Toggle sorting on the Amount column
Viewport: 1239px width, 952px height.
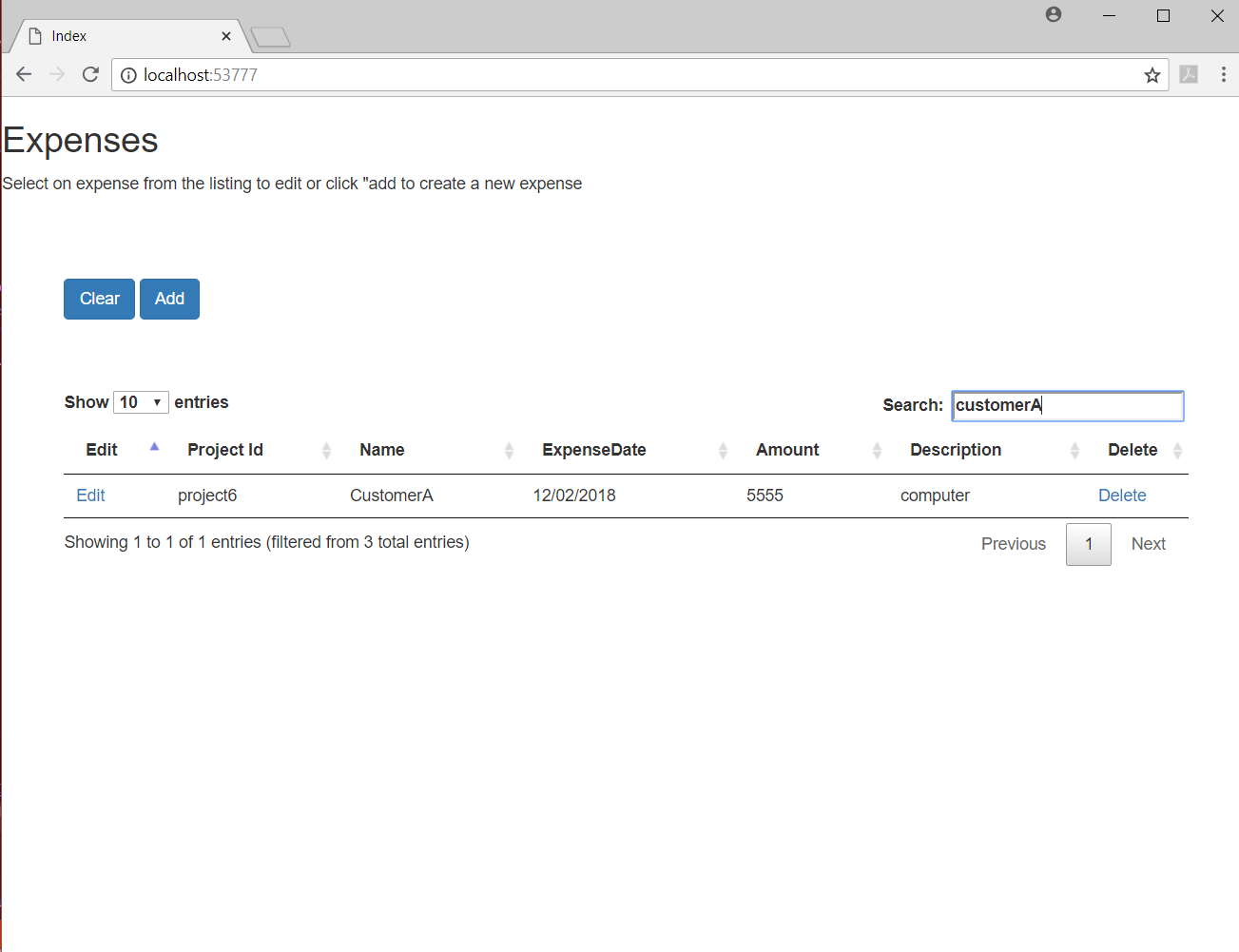click(876, 450)
